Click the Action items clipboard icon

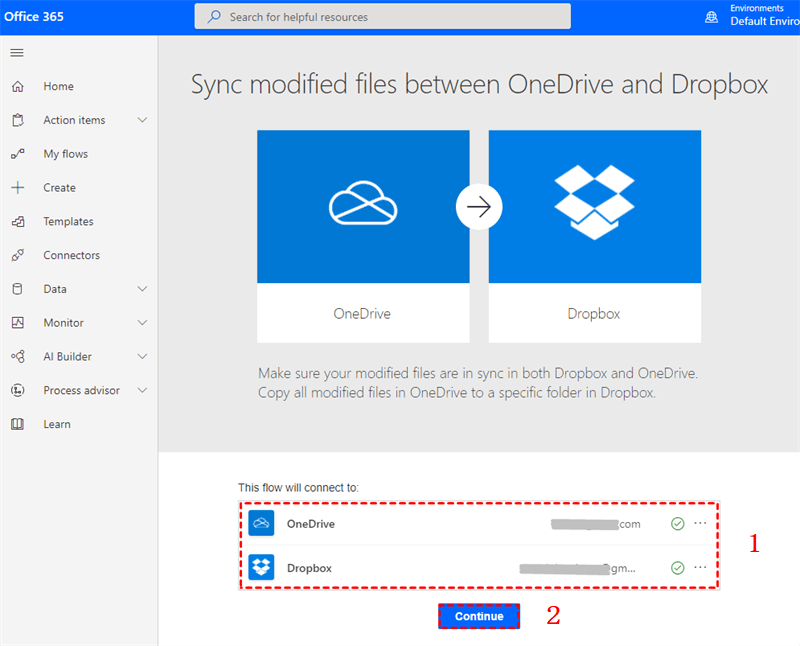point(18,120)
